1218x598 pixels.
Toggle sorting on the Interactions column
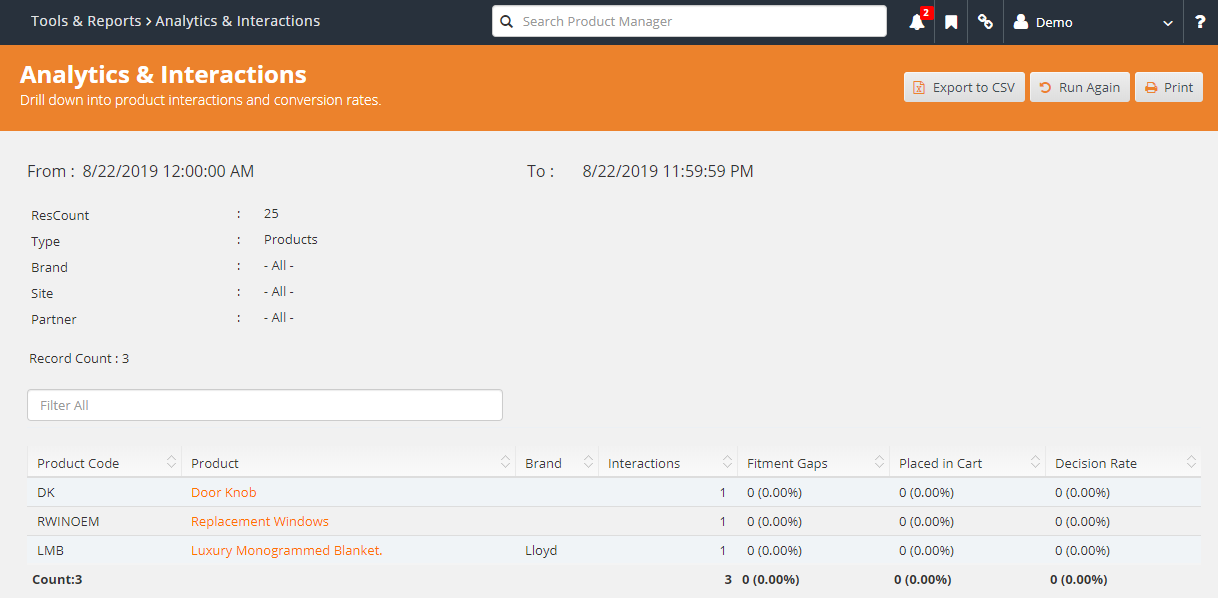729,462
